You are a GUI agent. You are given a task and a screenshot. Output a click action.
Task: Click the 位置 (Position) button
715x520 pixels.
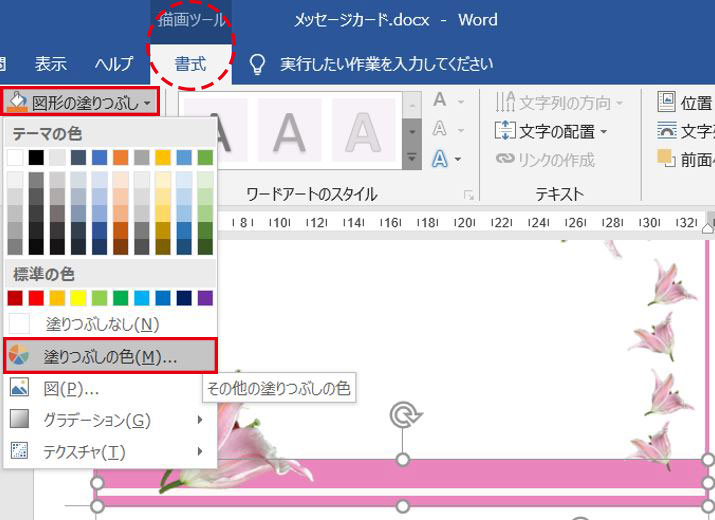(685, 102)
